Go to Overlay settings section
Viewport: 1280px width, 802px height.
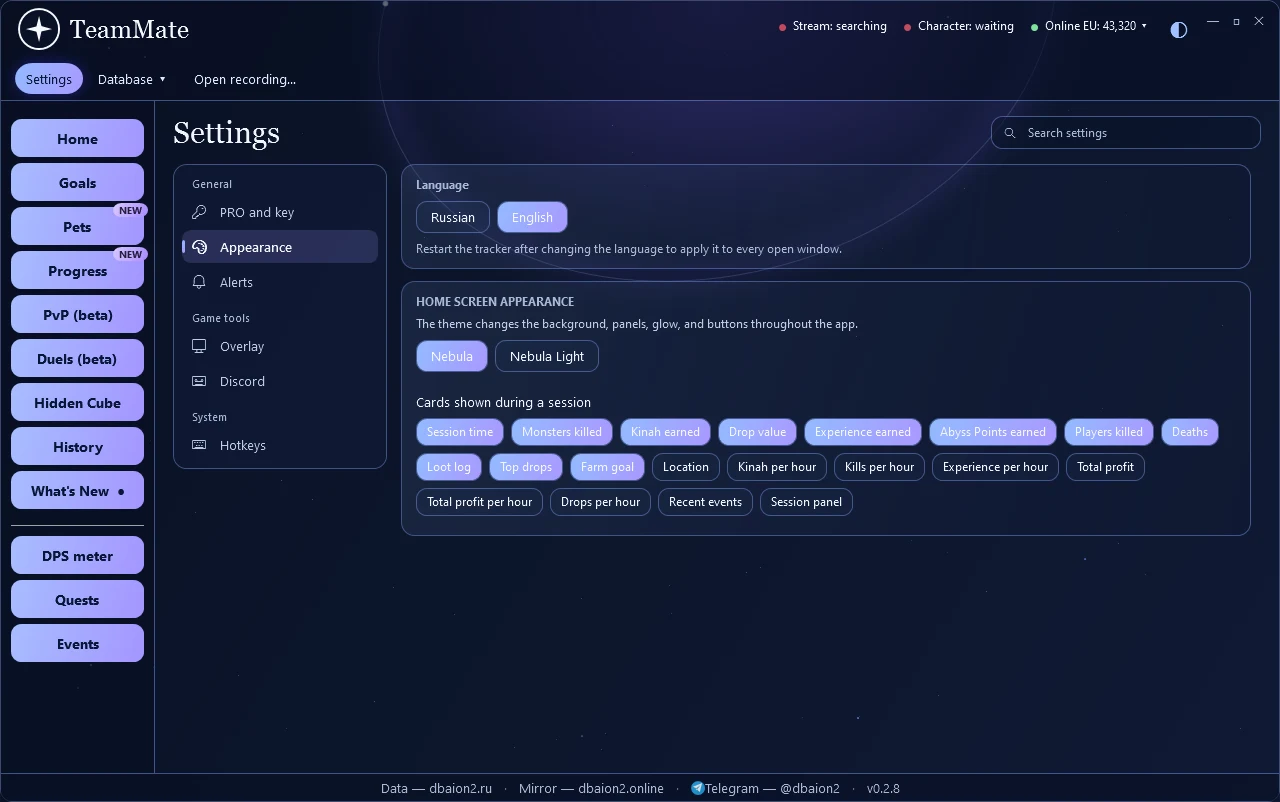tap(280, 346)
